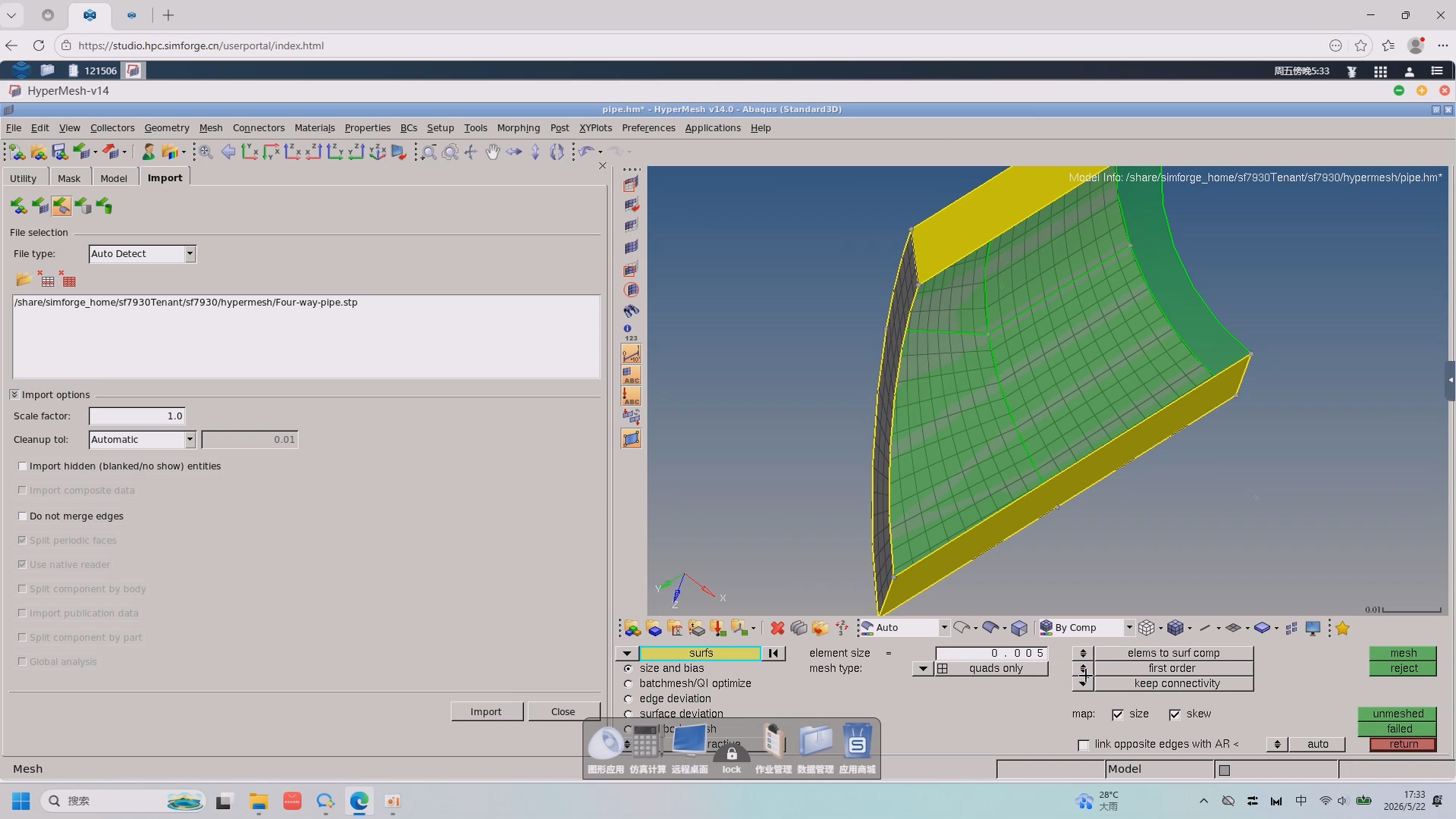Image resolution: width=1456 pixels, height=819 pixels.
Task: Open File Explorer from the taskbar
Action: pyautogui.click(x=259, y=801)
